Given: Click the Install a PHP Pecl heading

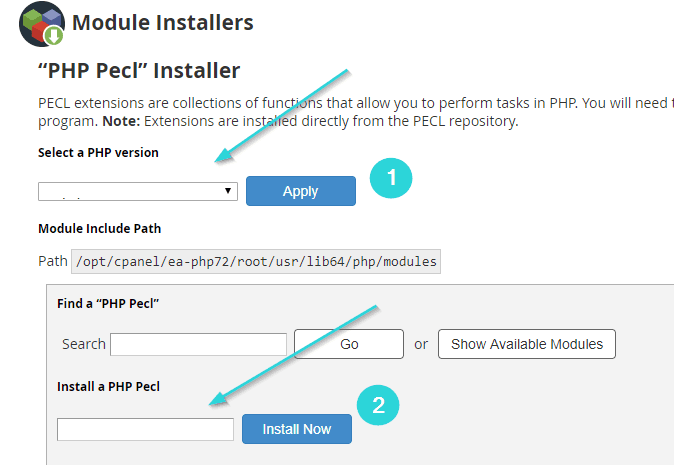Looking at the screenshot, I should coord(108,386).
